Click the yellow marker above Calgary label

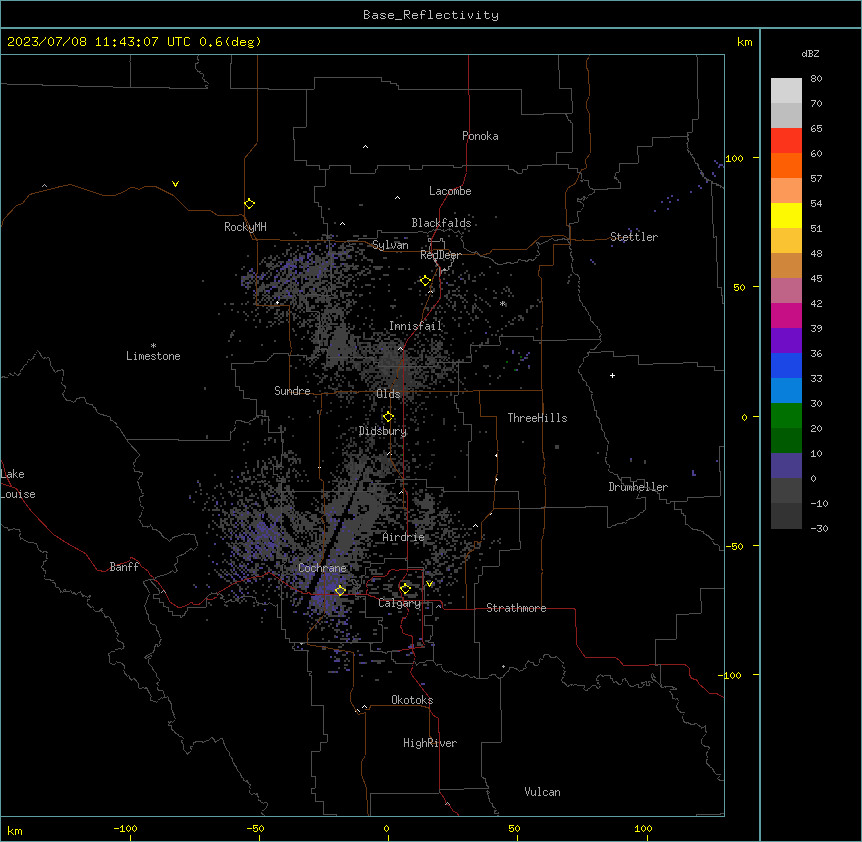(405, 589)
